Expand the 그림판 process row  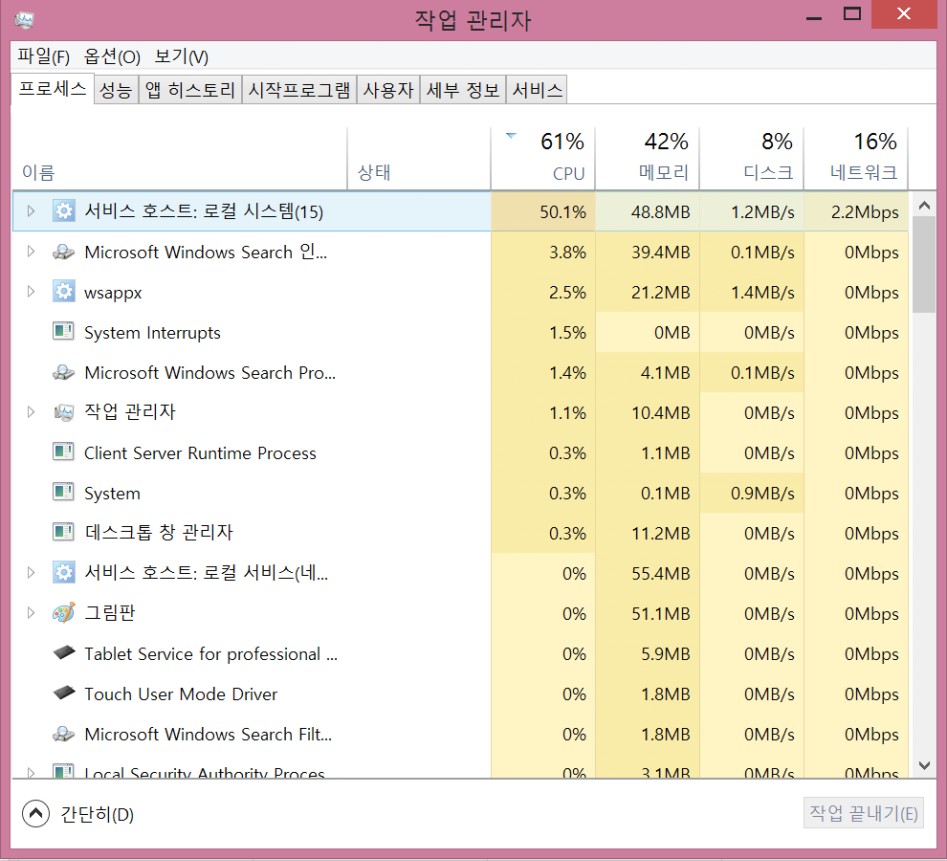31,613
